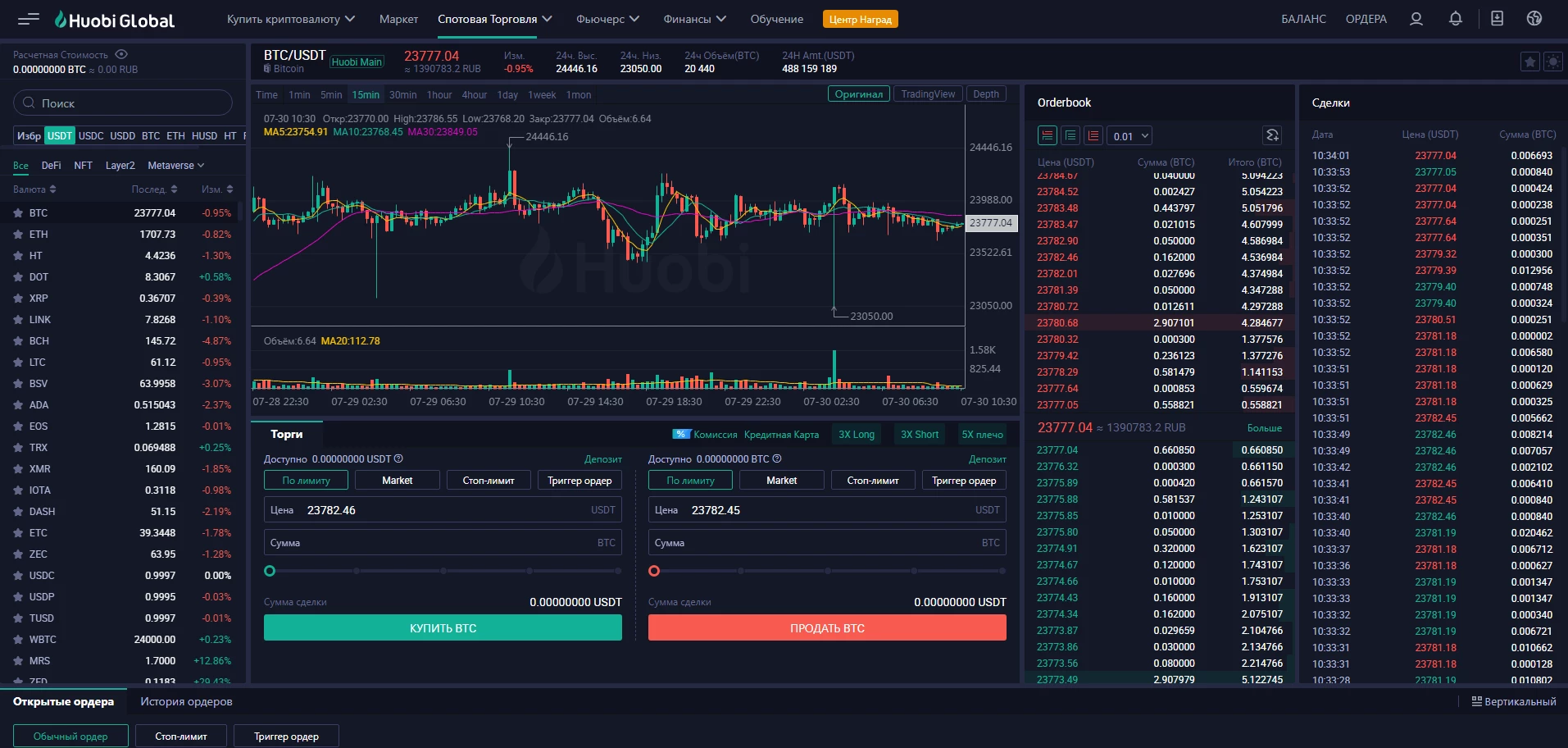Click the info icon beside available BTC
The width and height of the screenshot is (1568, 748).
coord(777,459)
